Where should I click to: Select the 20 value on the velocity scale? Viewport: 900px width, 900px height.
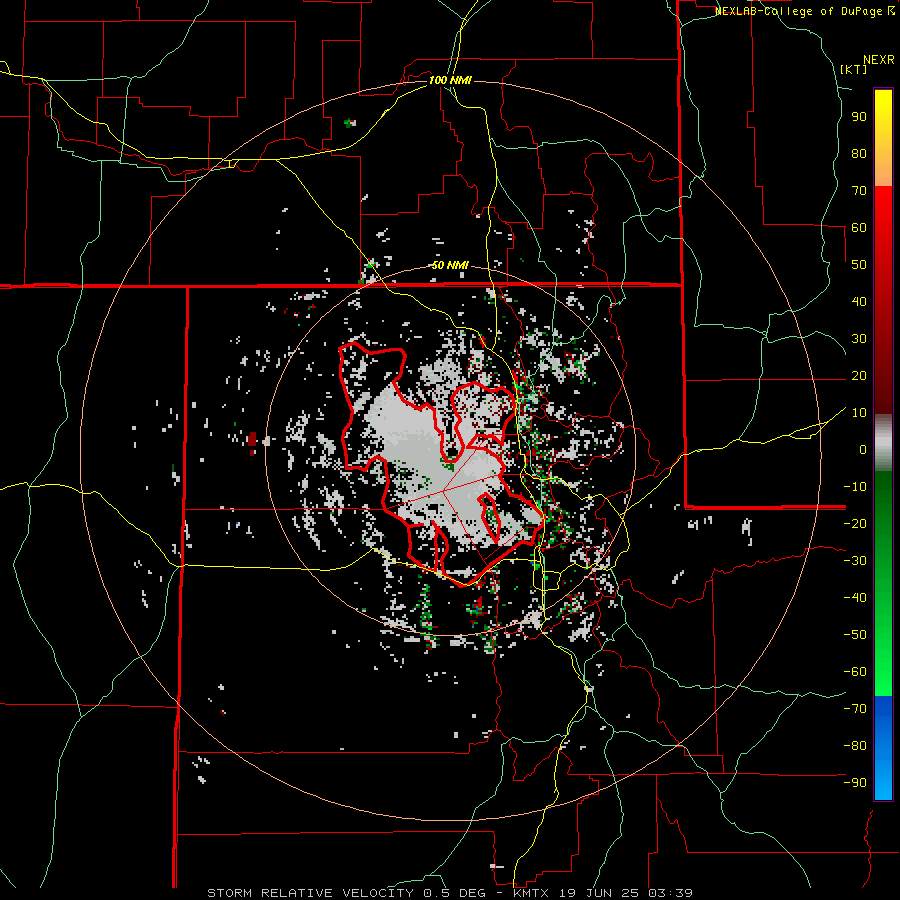(x=859, y=375)
